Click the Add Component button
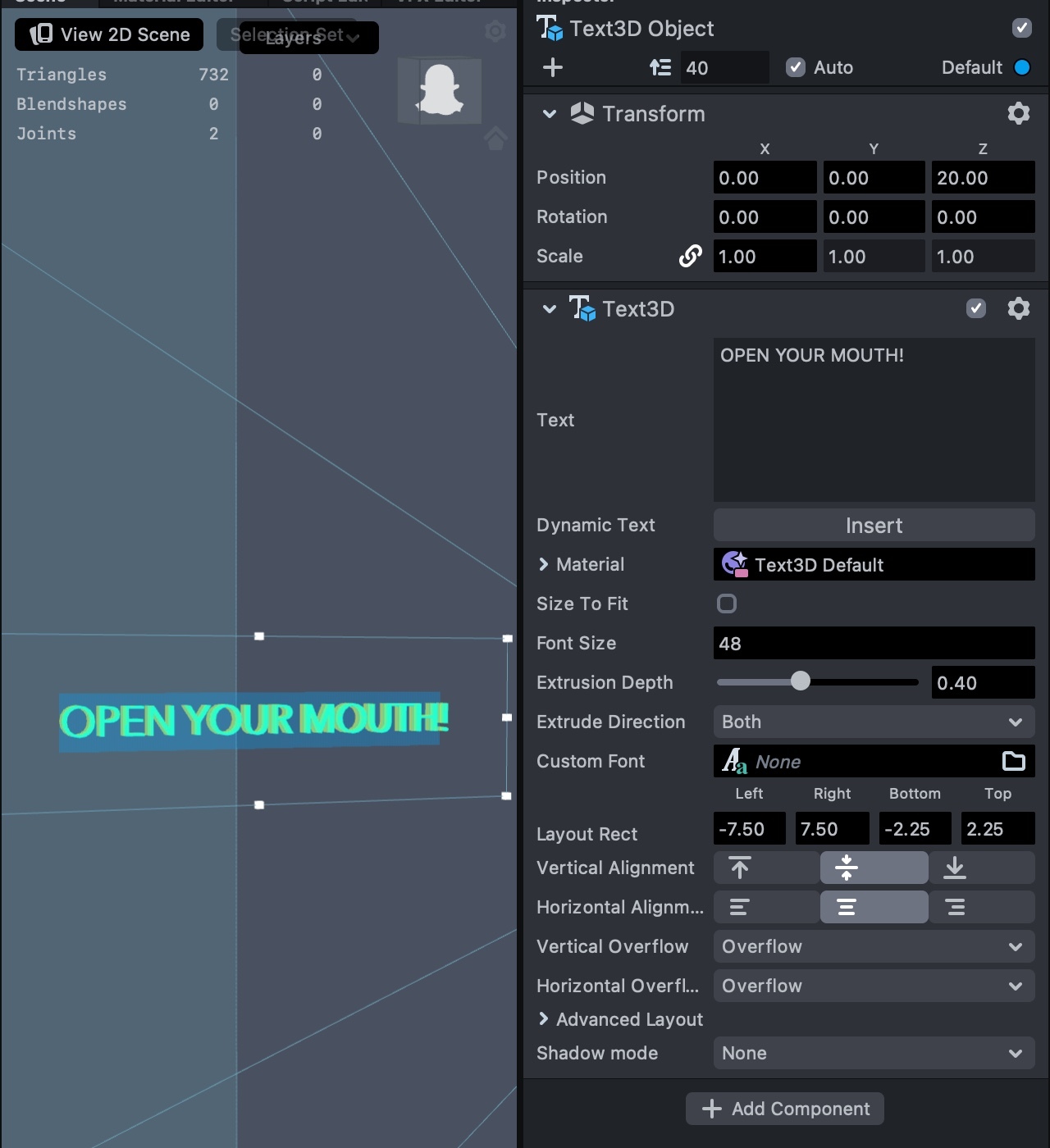The height and width of the screenshot is (1148, 1050). (x=785, y=1109)
